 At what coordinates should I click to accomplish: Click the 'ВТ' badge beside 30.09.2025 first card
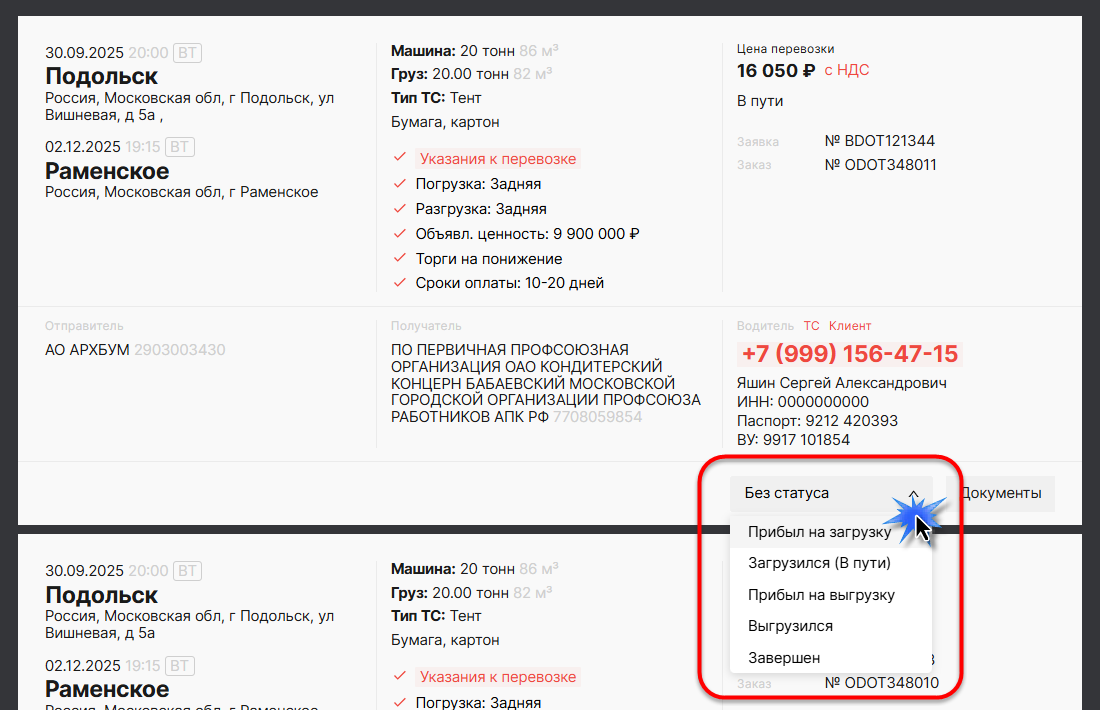click(187, 52)
